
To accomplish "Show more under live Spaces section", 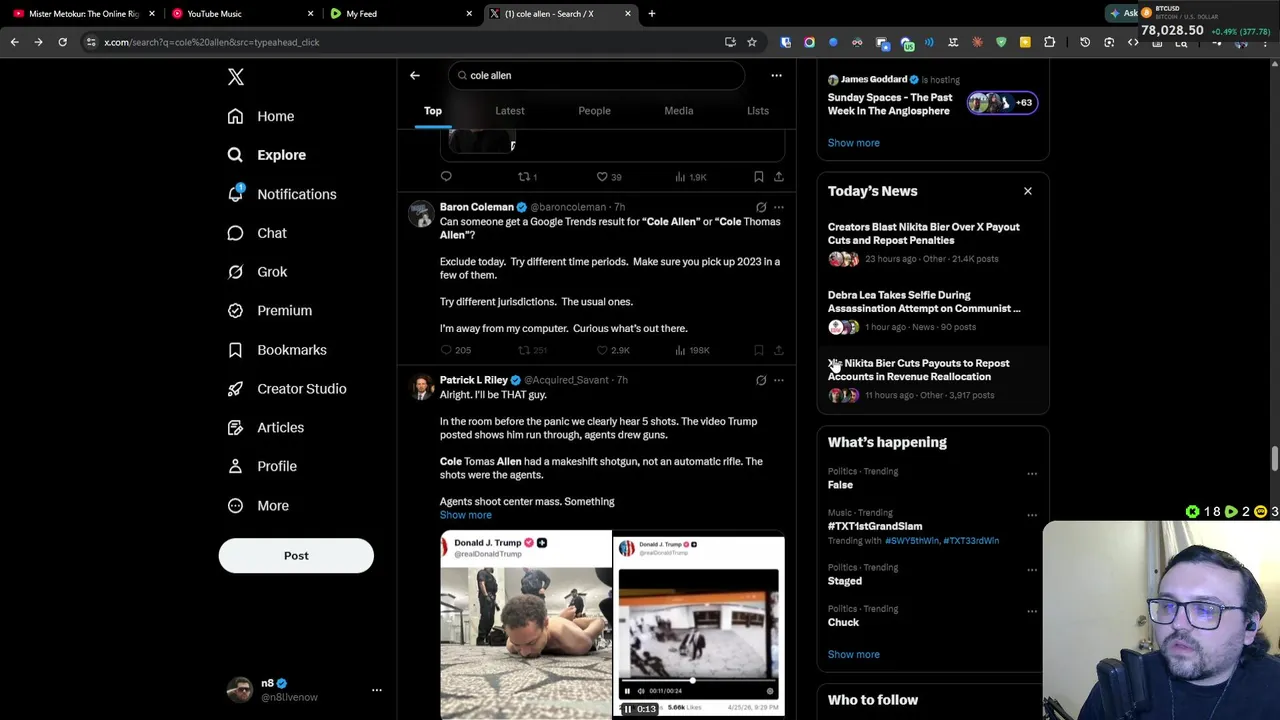I will [x=854, y=143].
